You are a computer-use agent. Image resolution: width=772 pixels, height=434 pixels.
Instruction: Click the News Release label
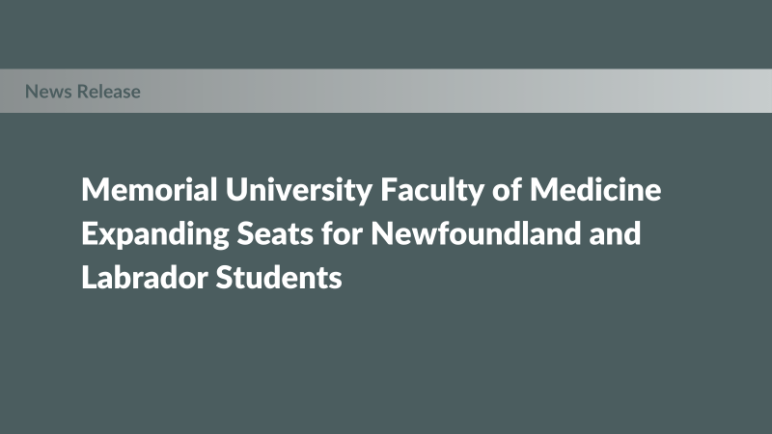click(x=83, y=92)
